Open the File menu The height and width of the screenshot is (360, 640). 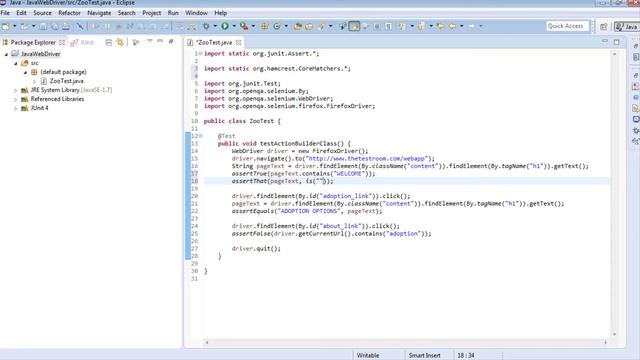[5, 13]
